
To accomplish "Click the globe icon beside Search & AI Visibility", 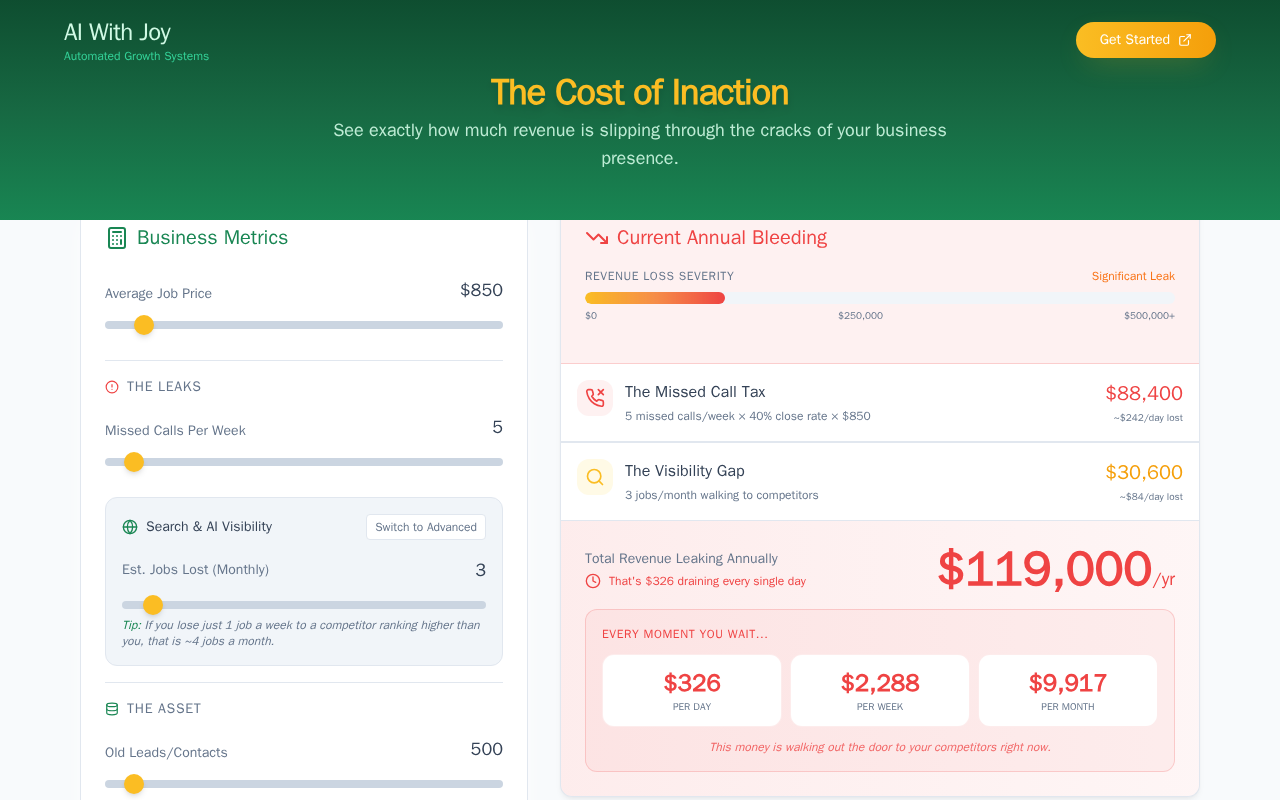I will click(x=130, y=527).
